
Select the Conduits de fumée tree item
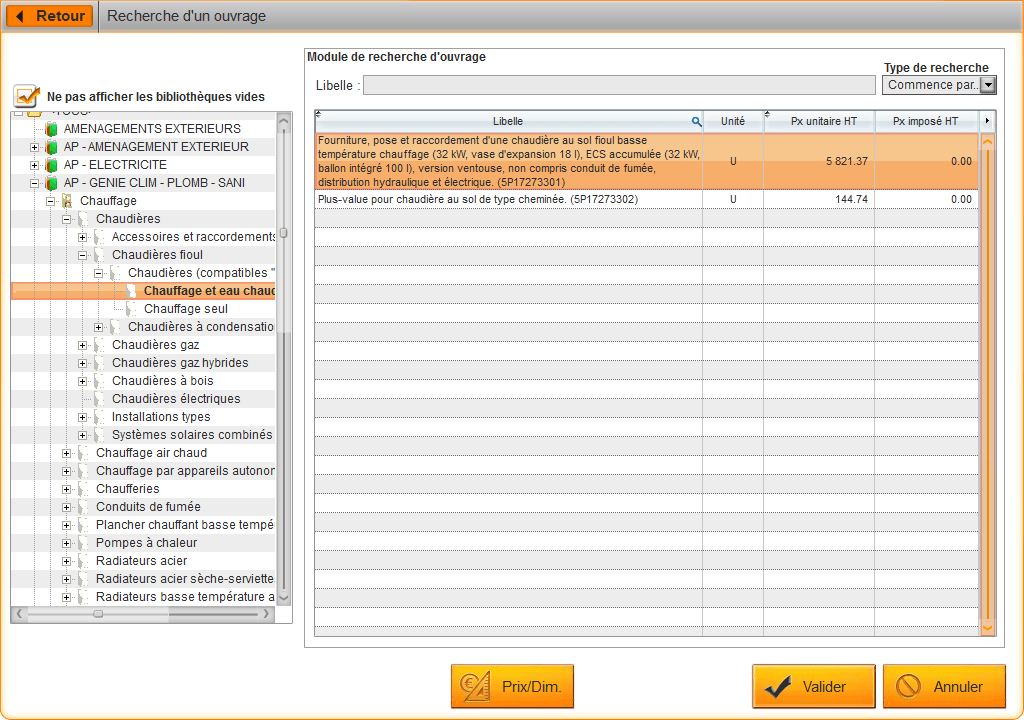point(148,507)
